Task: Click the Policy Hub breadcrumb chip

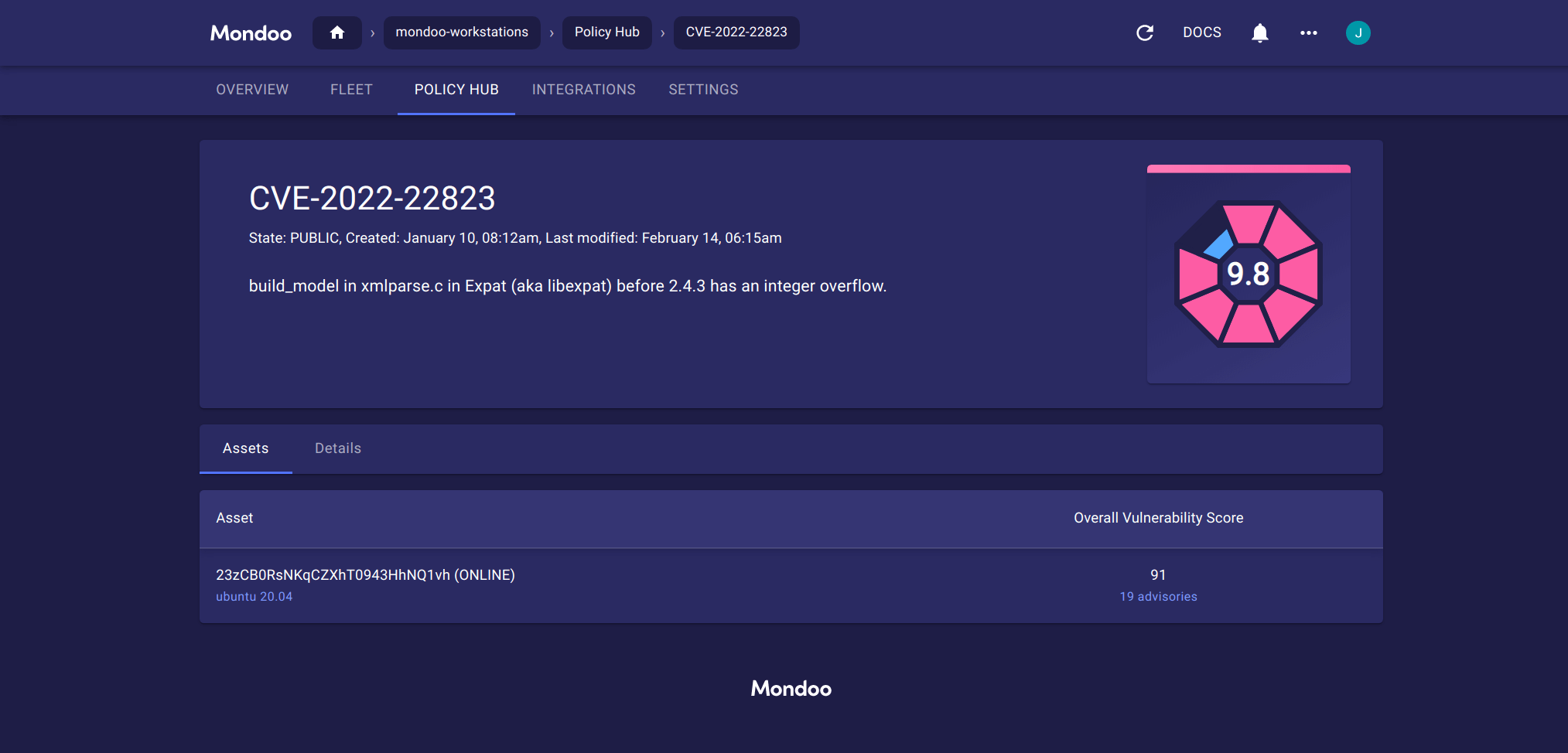Action: pyautogui.click(x=606, y=32)
